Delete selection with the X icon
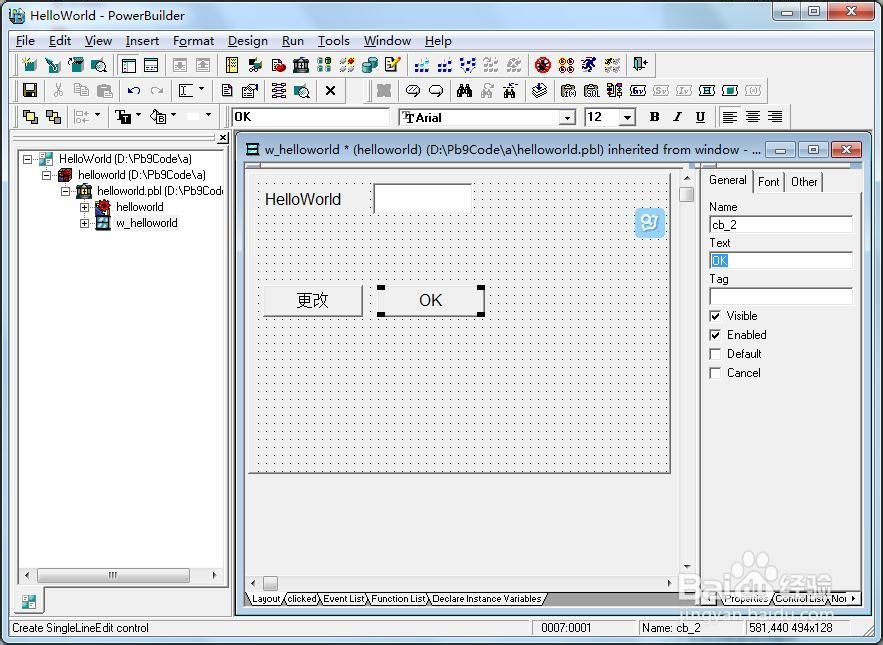This screenshot has width=883, height=645. pos(331,90)
